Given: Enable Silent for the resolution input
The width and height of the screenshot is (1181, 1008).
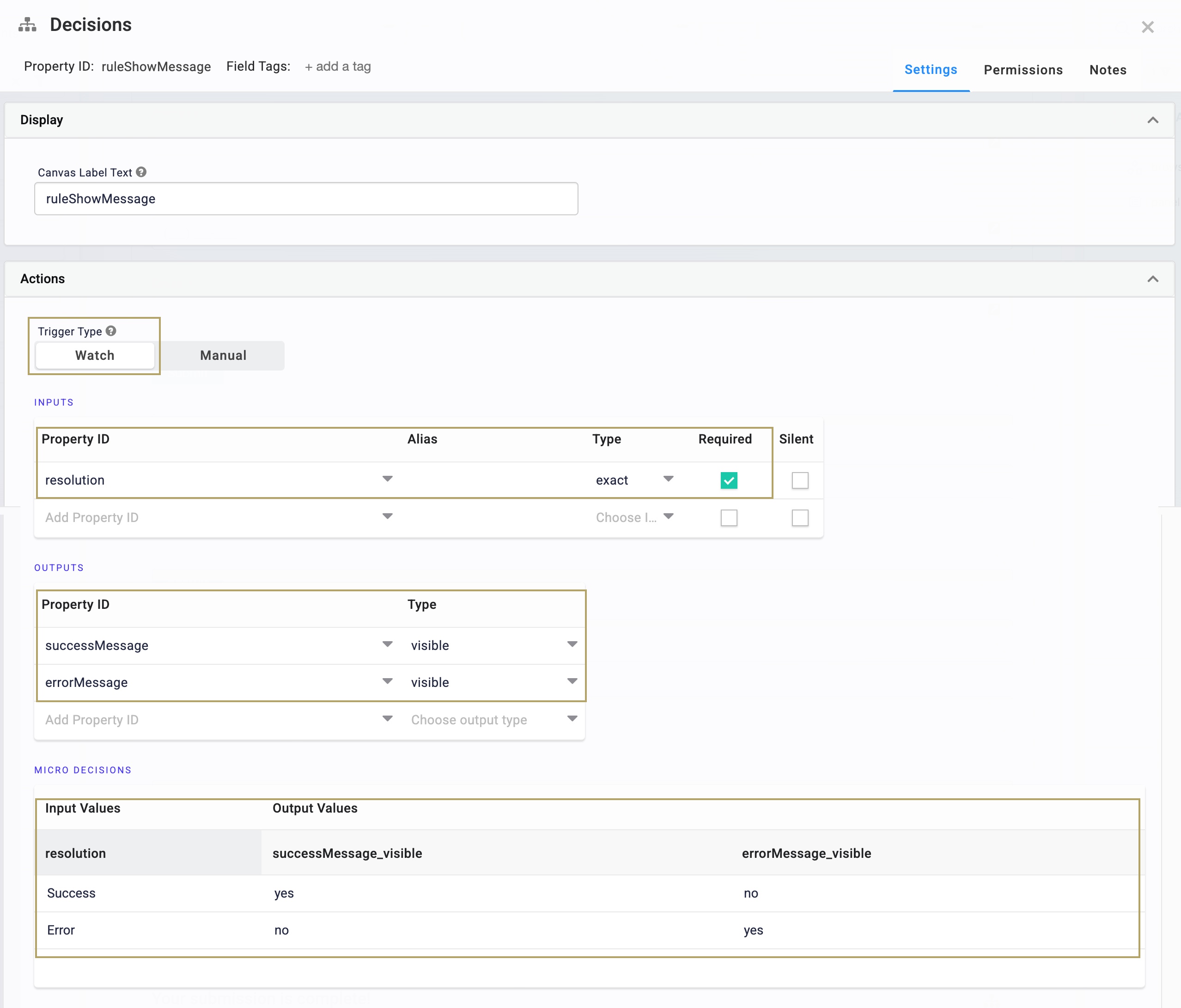Looking at the screenshot, I should click(800, 480).
